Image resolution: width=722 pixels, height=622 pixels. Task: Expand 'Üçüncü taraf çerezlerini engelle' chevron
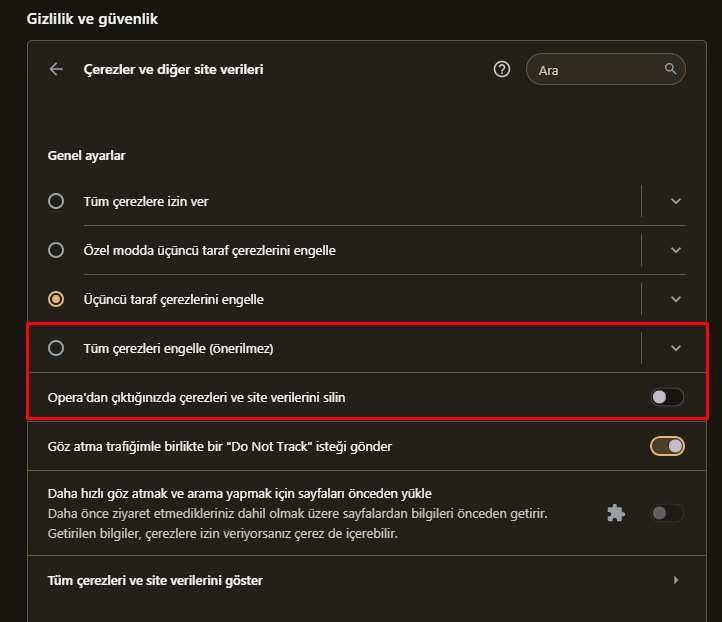(676, 299)
